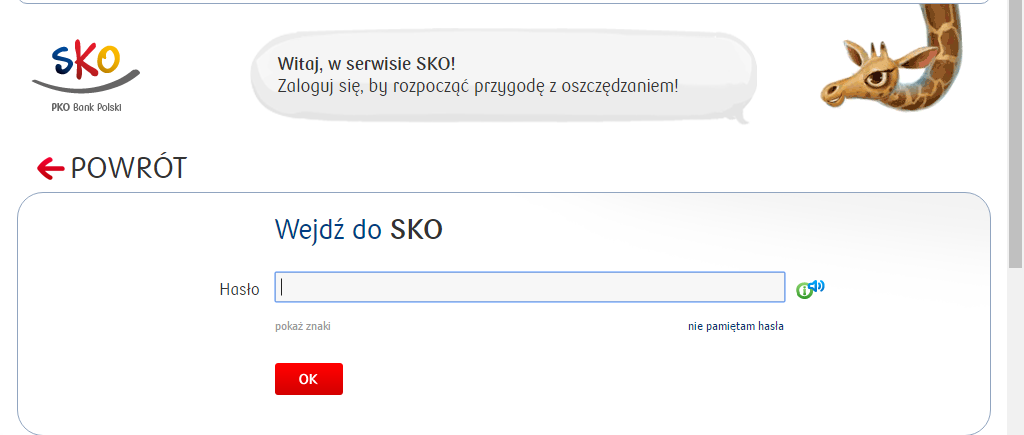Click the blue speaker icon beside the password field

pyautogui.click(x=818, y=285)
